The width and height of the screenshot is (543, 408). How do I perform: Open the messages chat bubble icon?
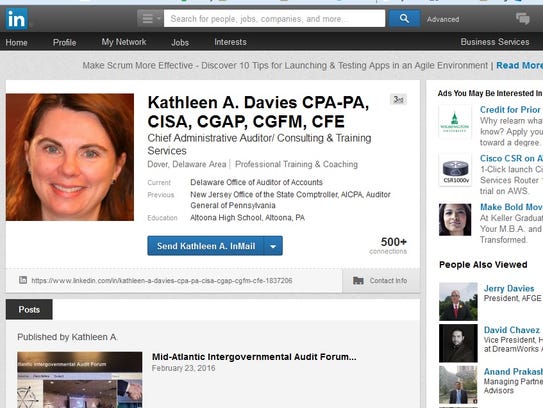(x=523, y=18)
